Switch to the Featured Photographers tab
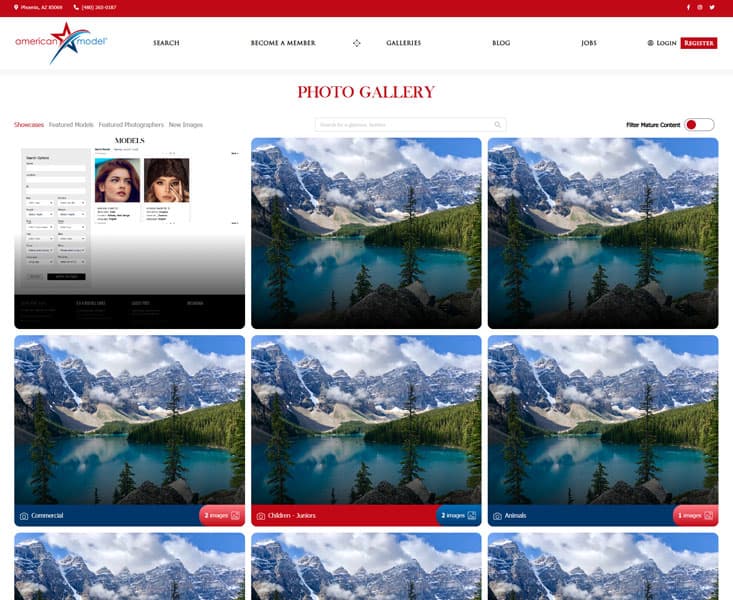 coord(131,125)
